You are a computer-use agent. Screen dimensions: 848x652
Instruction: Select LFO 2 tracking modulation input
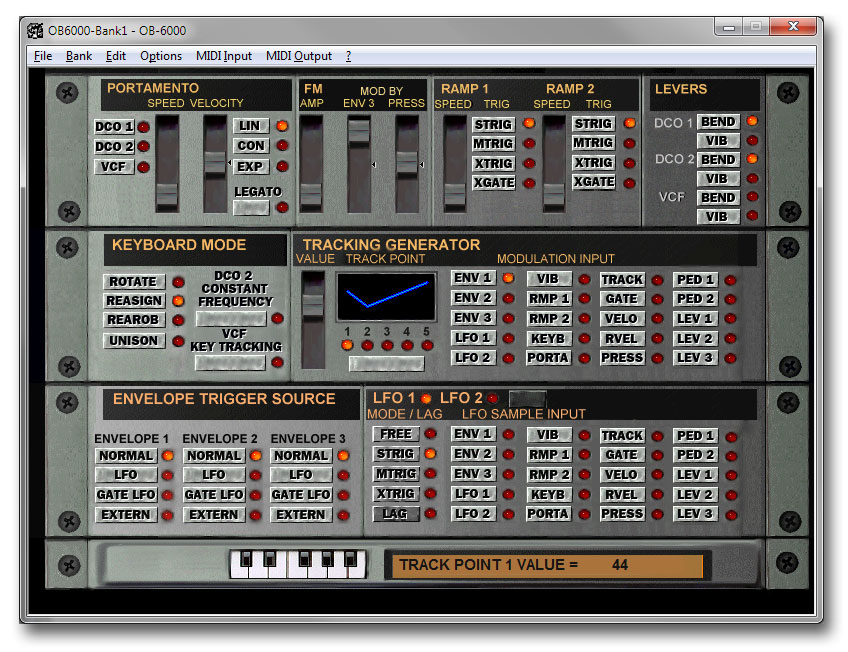click(x=473, y=358)
